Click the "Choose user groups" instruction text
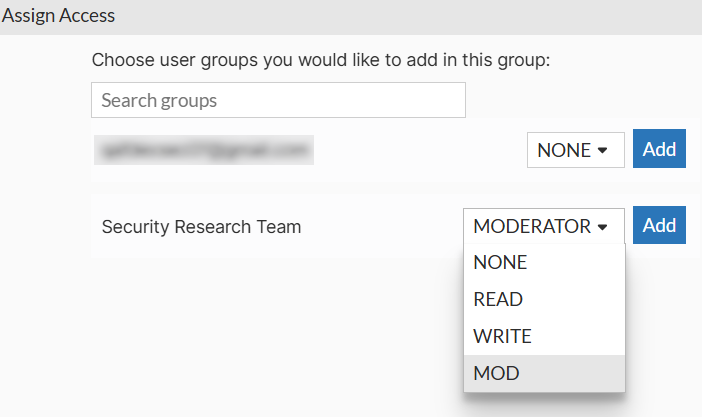 pos(321,60)
